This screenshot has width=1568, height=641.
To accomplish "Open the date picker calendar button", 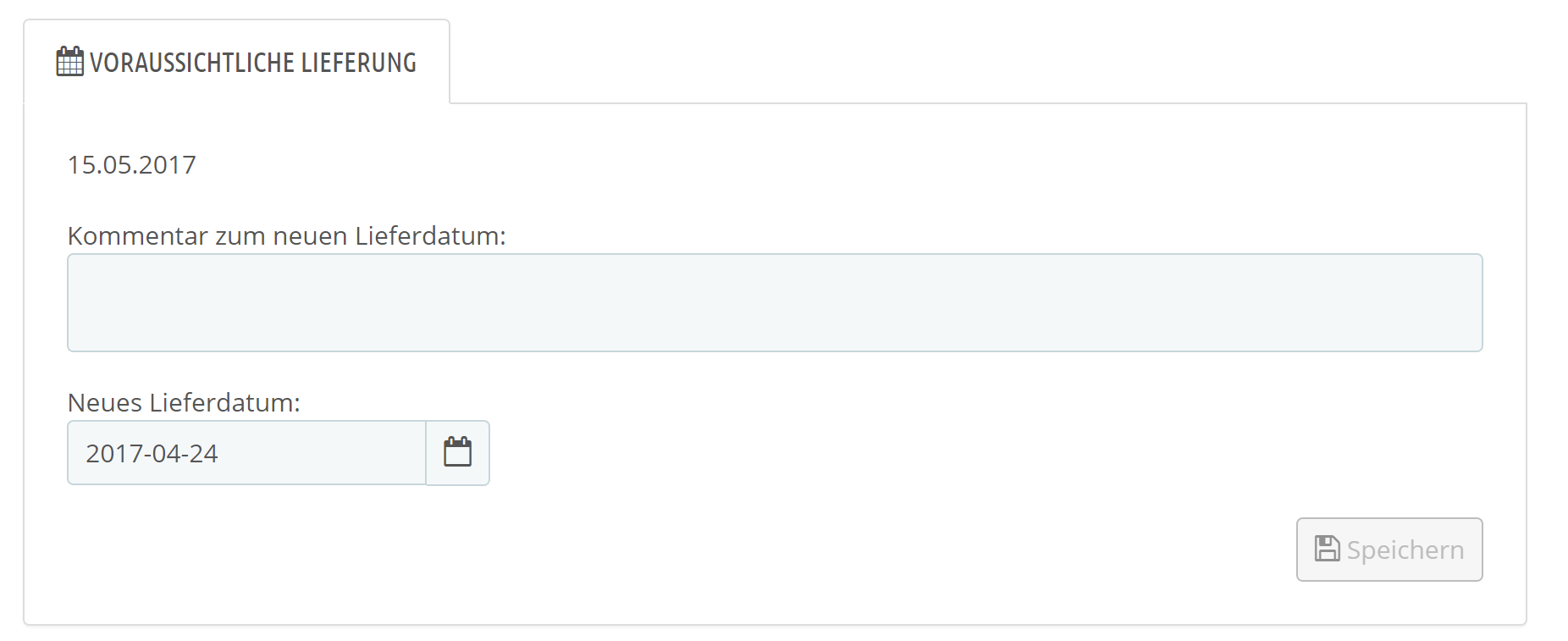I will tap(457, 453).
